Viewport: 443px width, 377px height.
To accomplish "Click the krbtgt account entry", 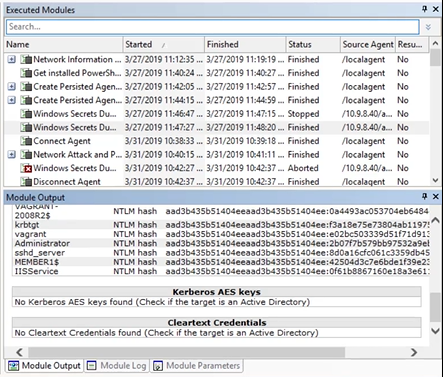I will click(27, 225).
